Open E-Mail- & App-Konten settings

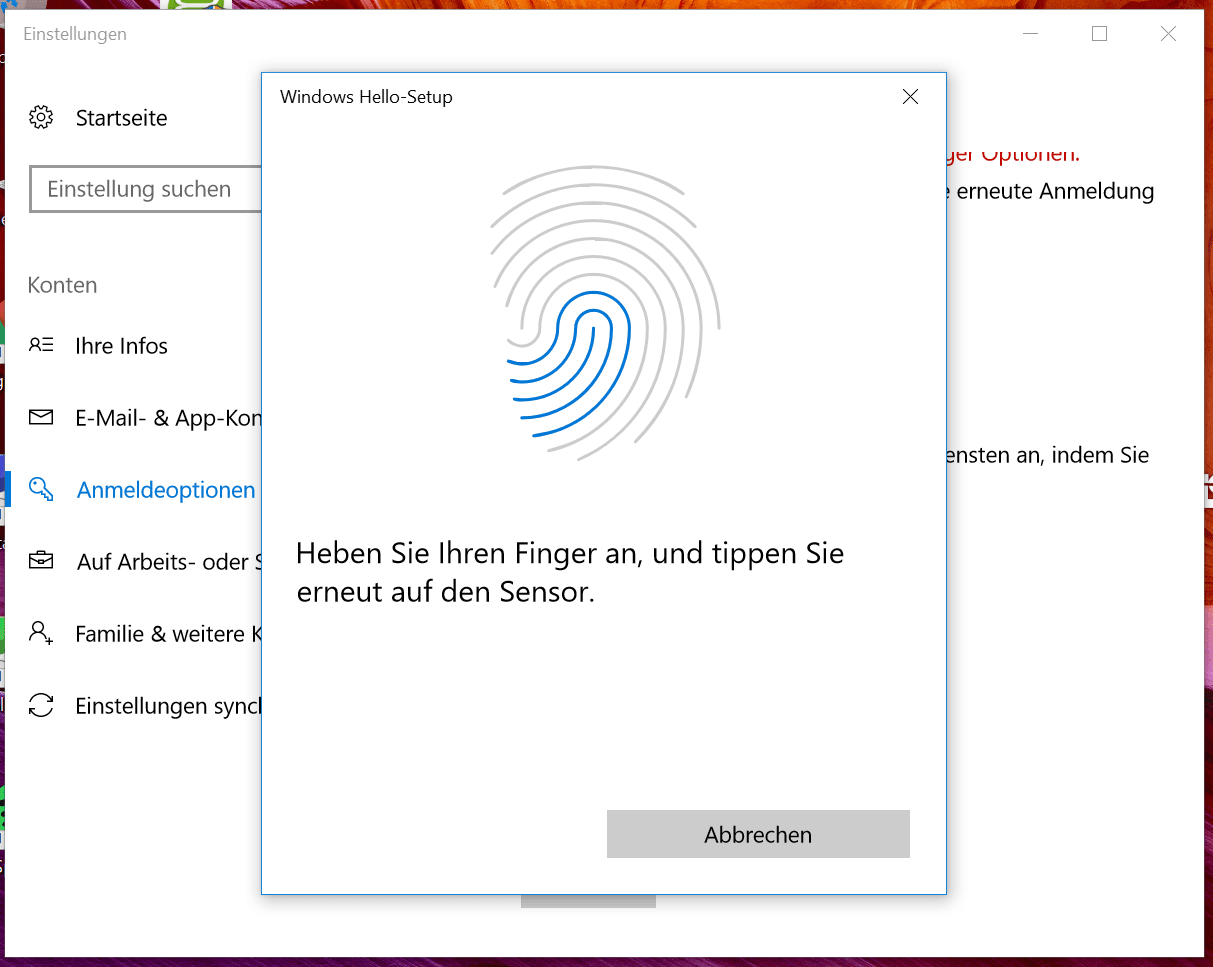click(168, 418)
